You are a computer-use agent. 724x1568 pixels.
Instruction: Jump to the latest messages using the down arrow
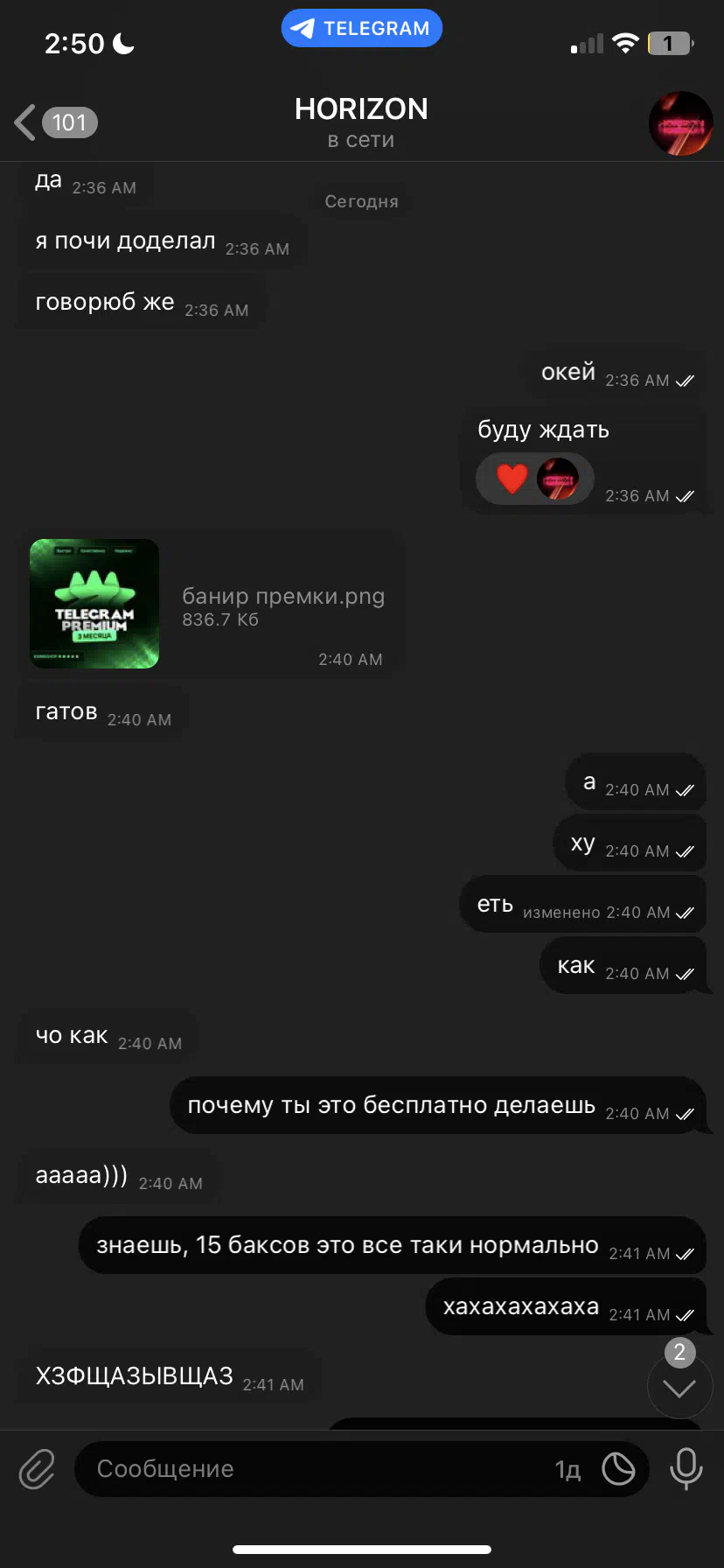[679, 1388]
